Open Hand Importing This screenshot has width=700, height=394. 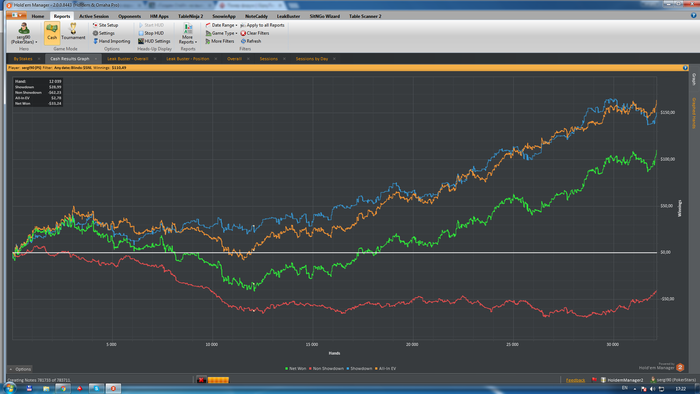pyautogui.click(x=111, y=41)
